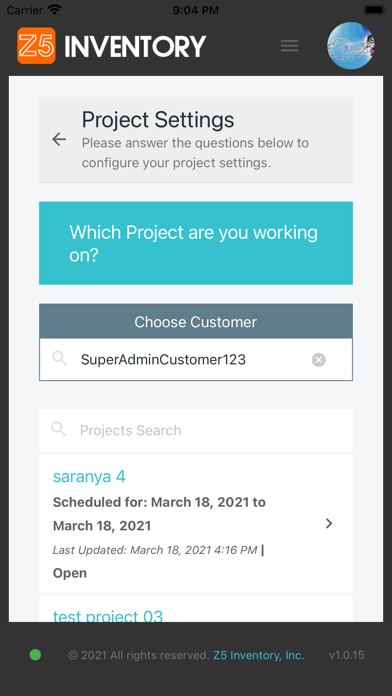Open the saranya 4 project title
Viewport: 392px width, 696px height.
[x=89, y=476]
